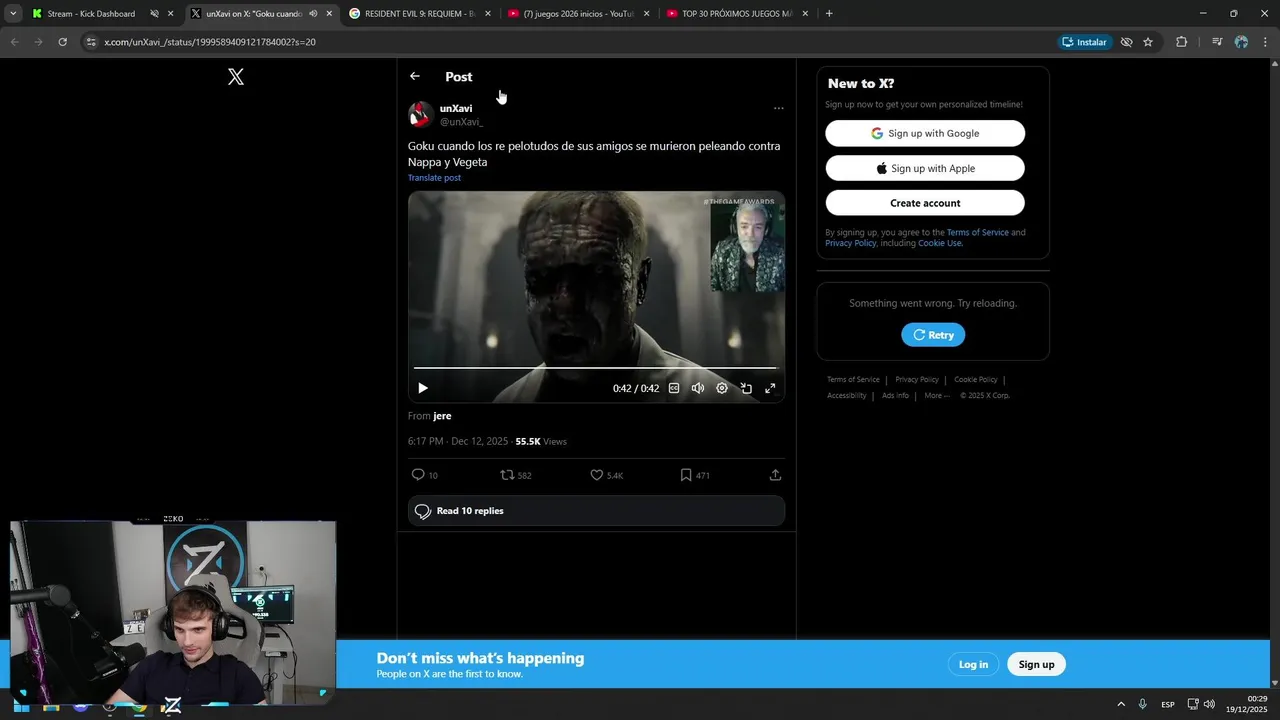Click Create account button
The height and width of the screenshot is (720, 1280).
(925, 203)
